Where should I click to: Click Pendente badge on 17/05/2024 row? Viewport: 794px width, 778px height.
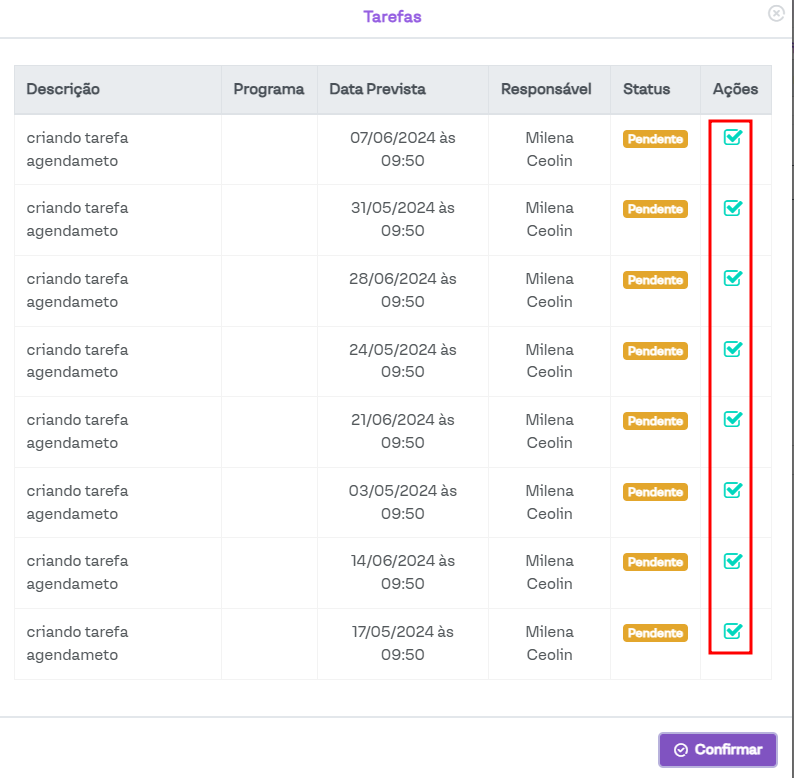pyautogui.click(x=655, y=633)
